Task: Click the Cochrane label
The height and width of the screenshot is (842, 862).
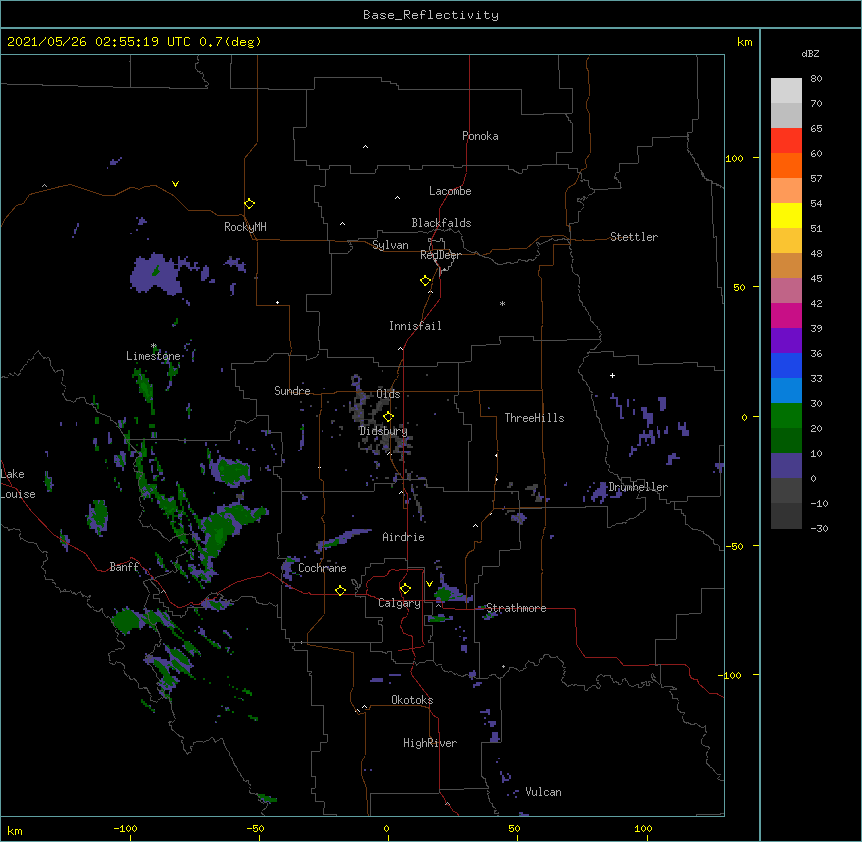Action: click(322, 568)
